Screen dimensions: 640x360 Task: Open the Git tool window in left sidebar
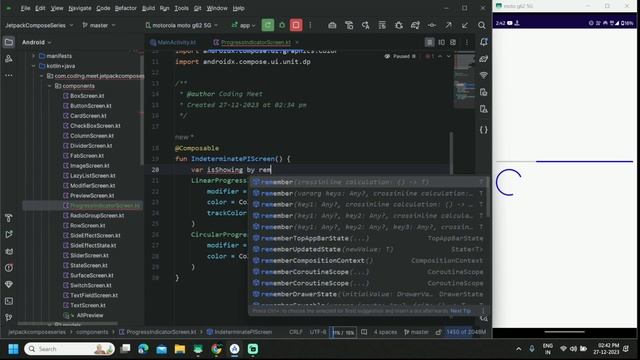[9, 318]
